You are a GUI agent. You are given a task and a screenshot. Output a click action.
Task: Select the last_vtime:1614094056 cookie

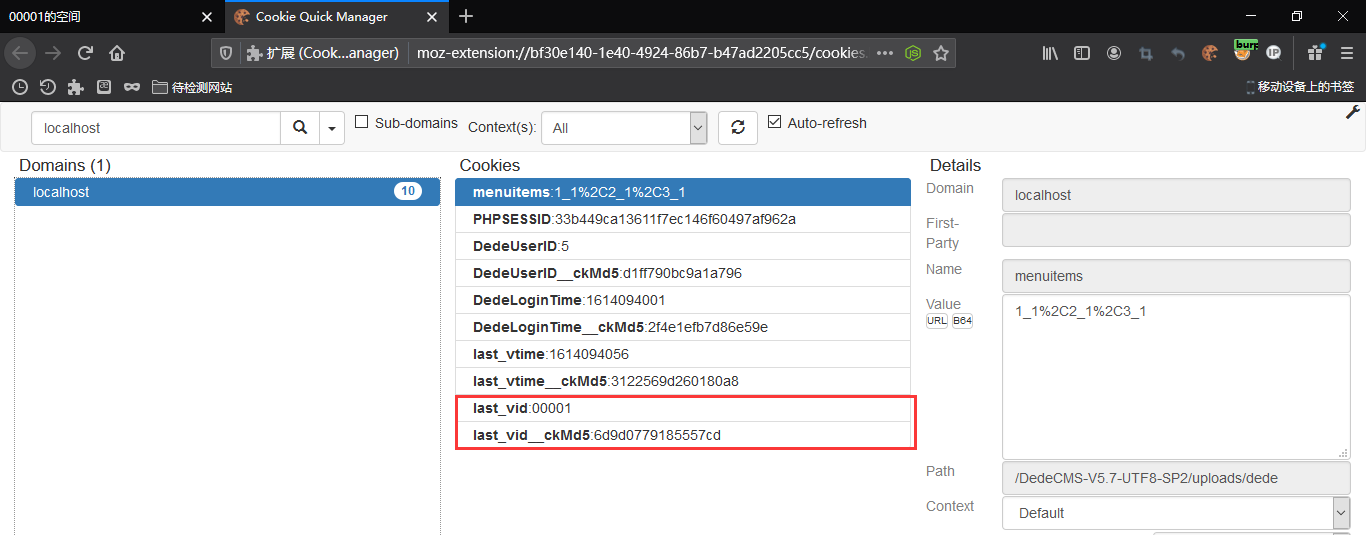[x=683, y=354]
